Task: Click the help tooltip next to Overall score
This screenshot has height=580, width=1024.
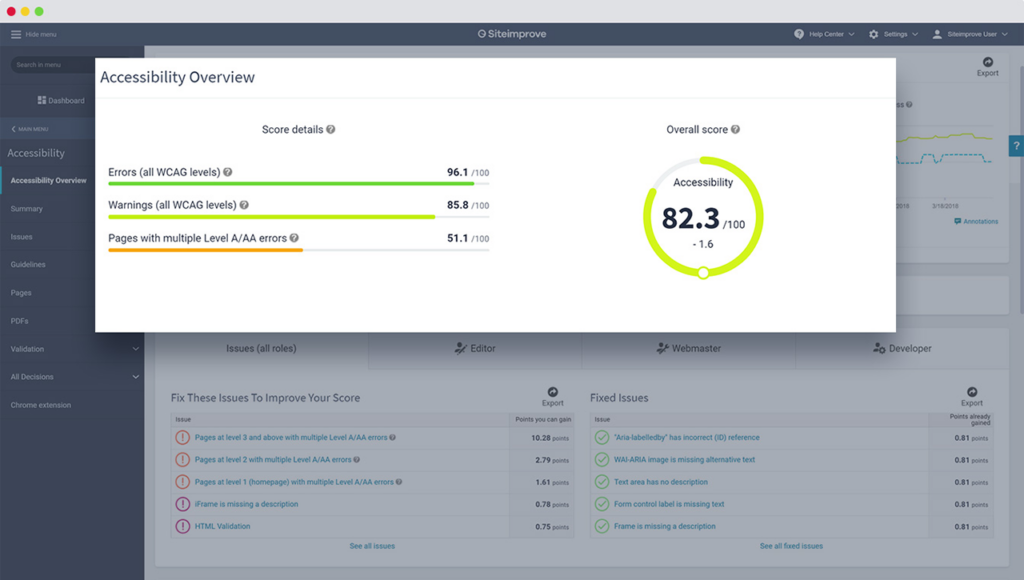Action: point(736,129)
